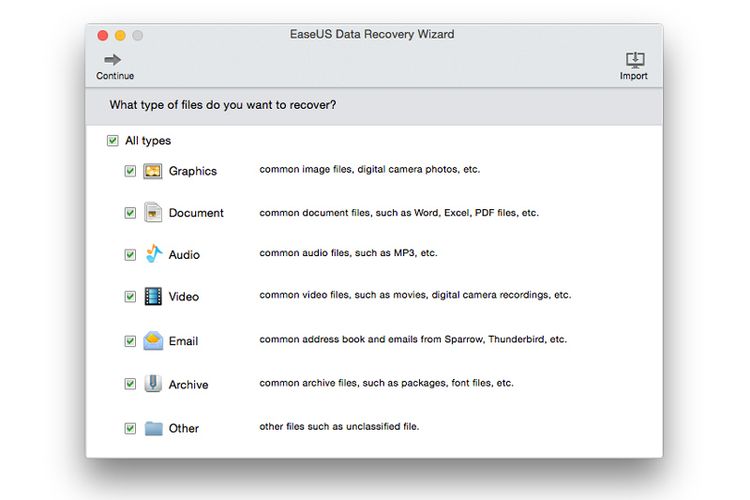Screen dimensions: 750x500
Task: Click the Video label
Action: click(x=184, y=297)
